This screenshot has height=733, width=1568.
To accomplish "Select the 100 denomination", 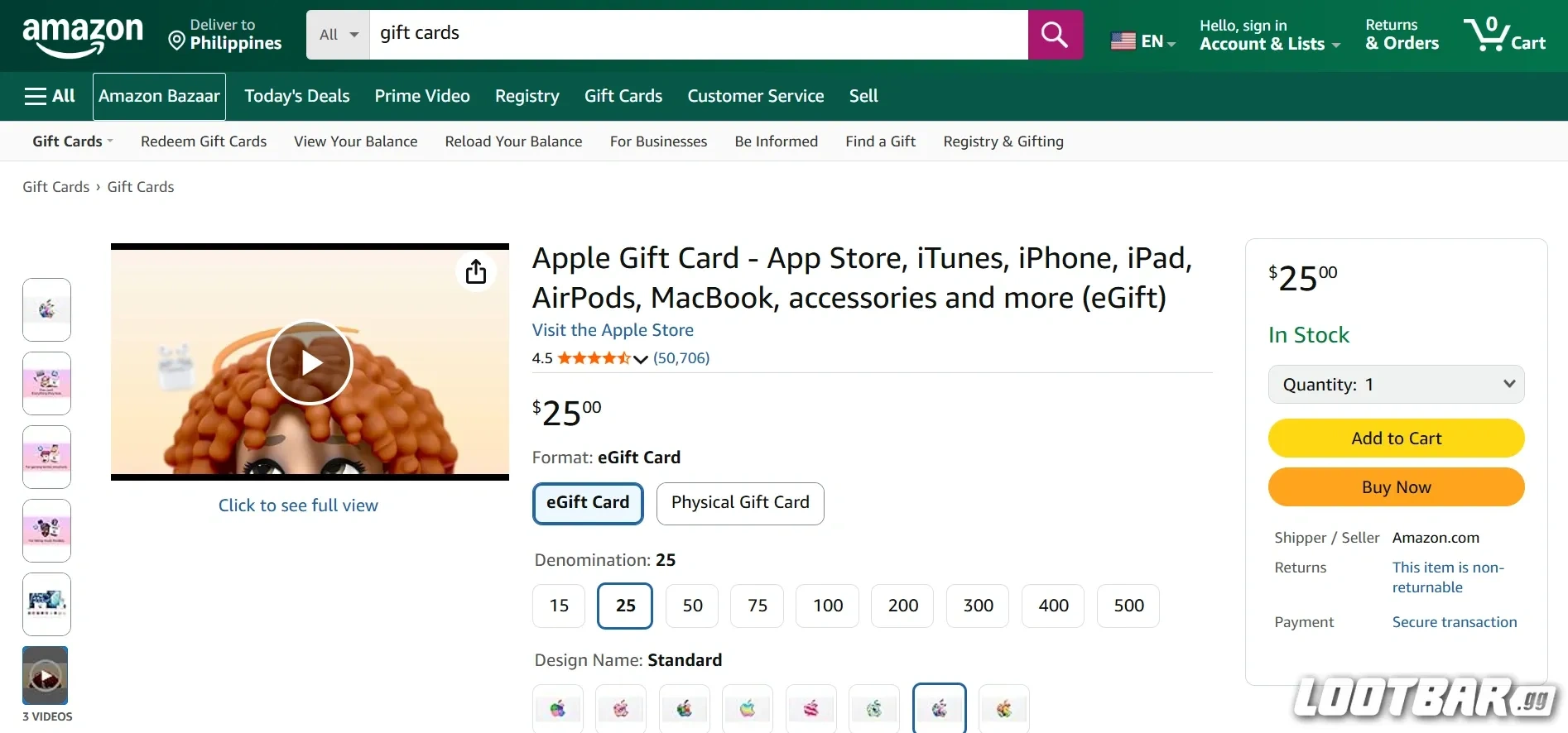I will pyautogui.click(x=825, y=606).
